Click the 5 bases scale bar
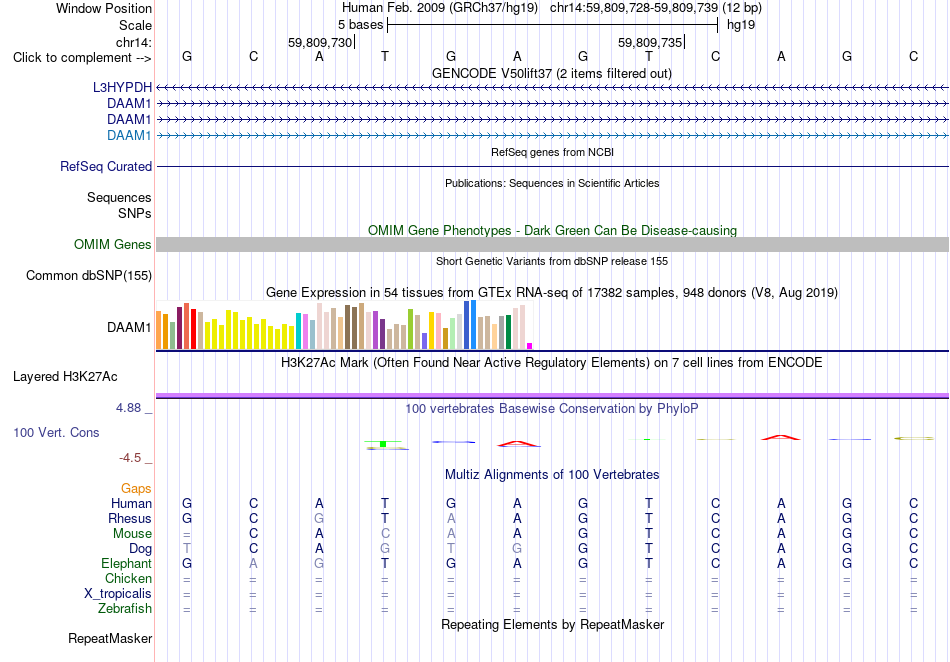Viewport: 950px width, 662px height. 552,25
